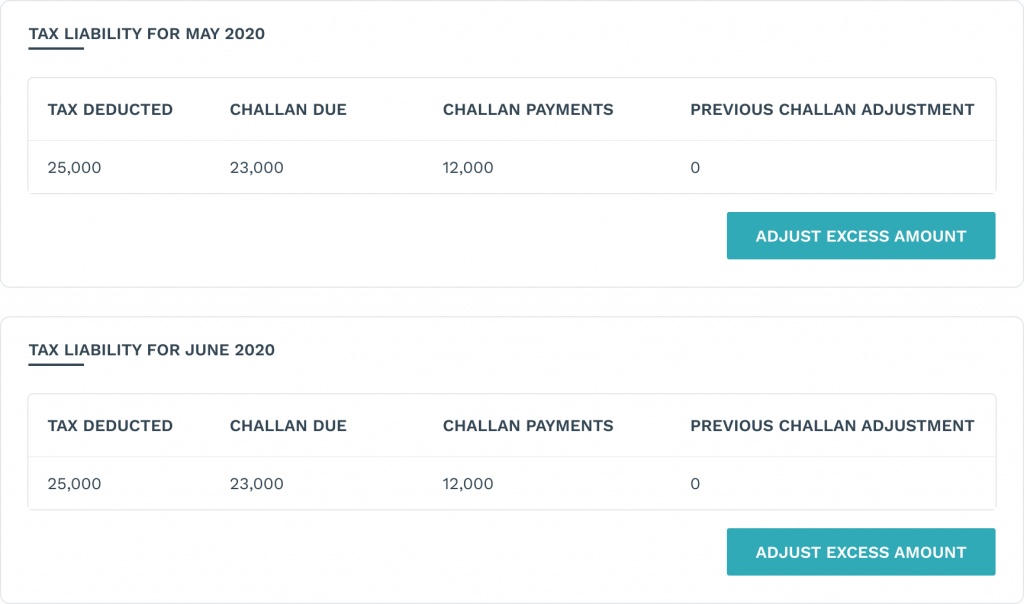The height and width of the screenshot is (604, 1024).
Task: Click the Tax Deducted column header in May table
Action: 110,110
